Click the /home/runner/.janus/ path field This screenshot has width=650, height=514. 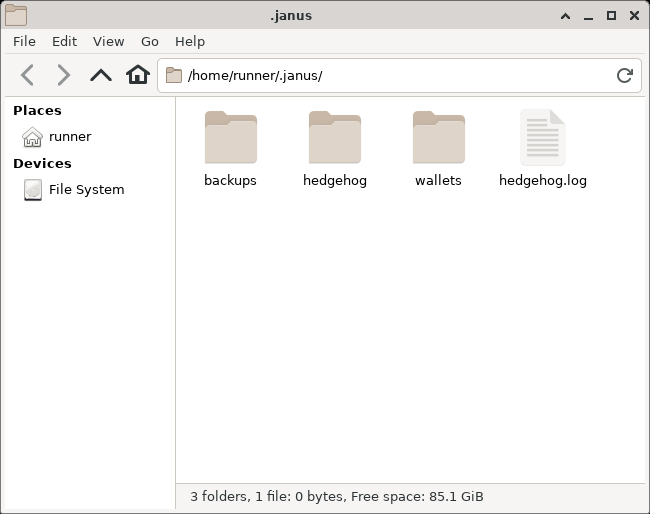[x=399, y=75]
